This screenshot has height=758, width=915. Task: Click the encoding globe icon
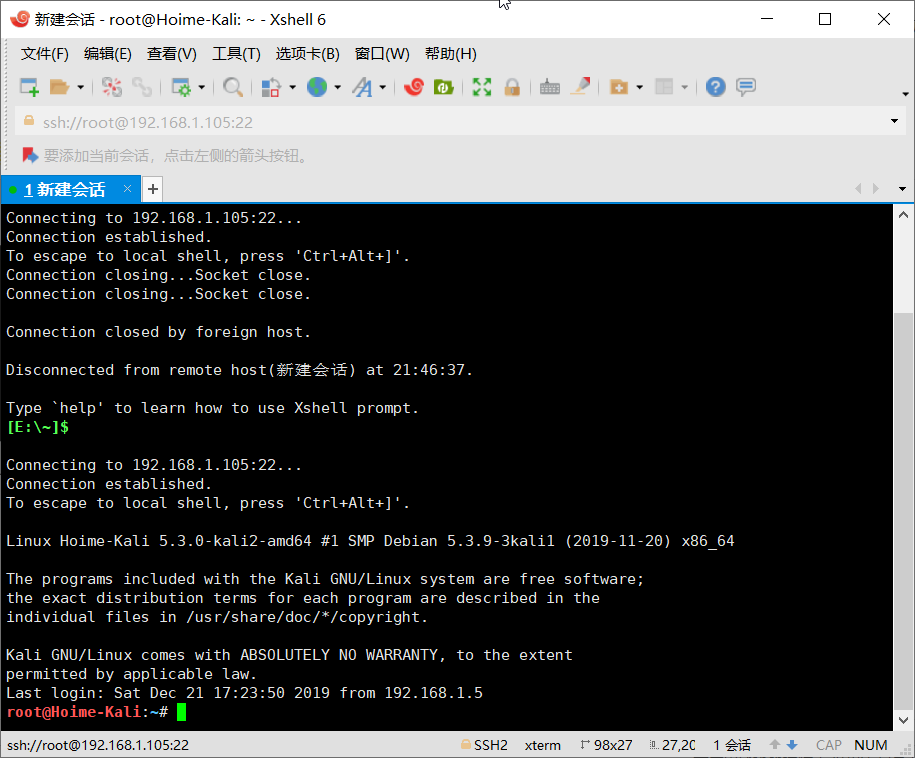(x=317, y=88)
